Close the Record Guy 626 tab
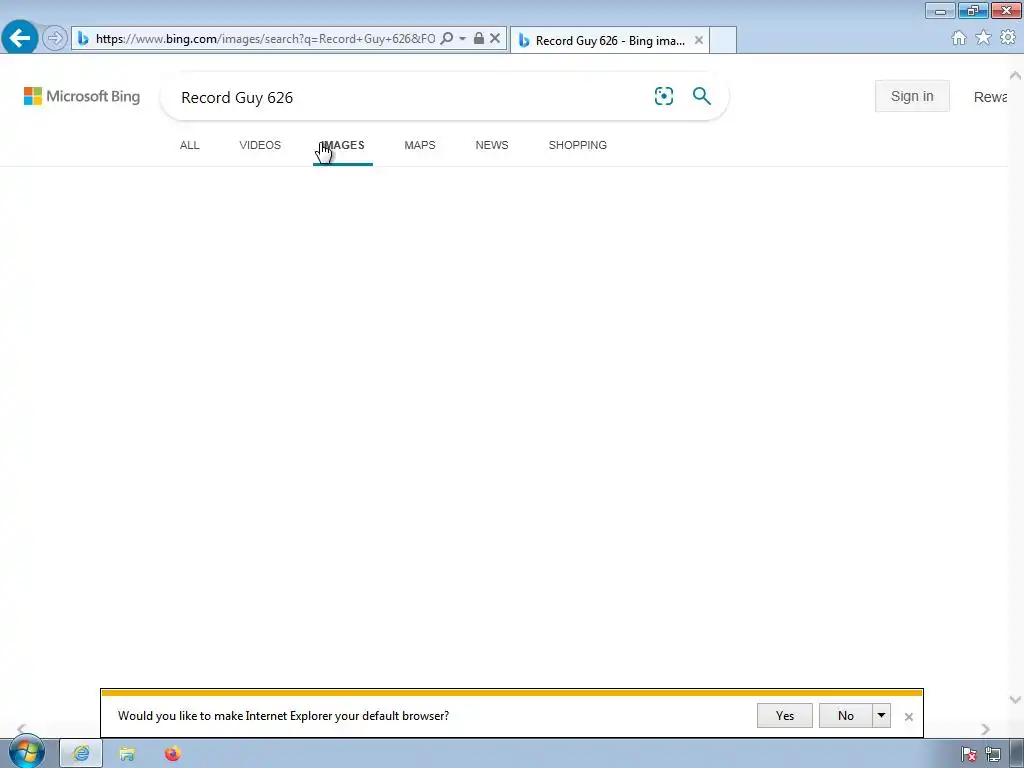This screenshot has width=1024, height=768. [699, 40]
